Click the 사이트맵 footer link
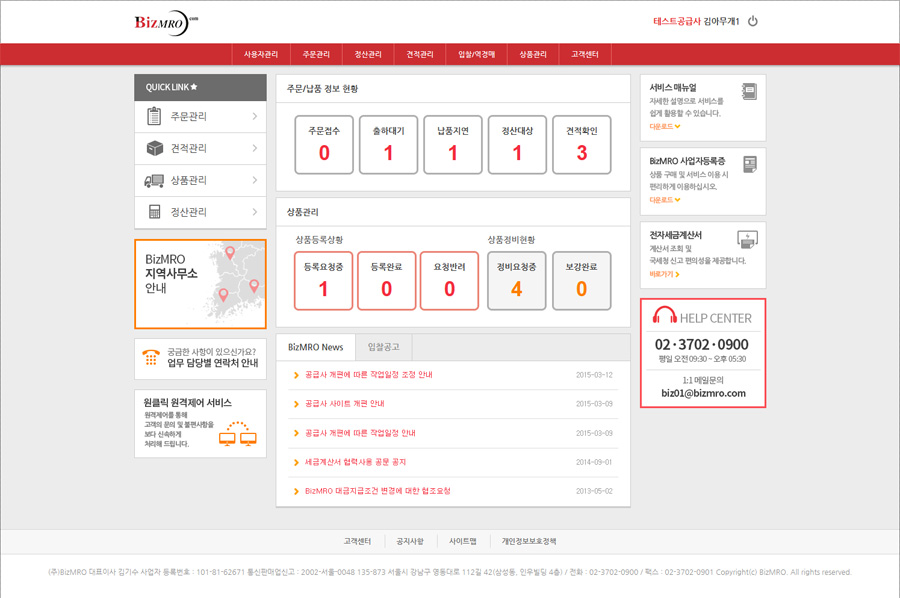This screenshot has width=900, height=598. [463, 541]
